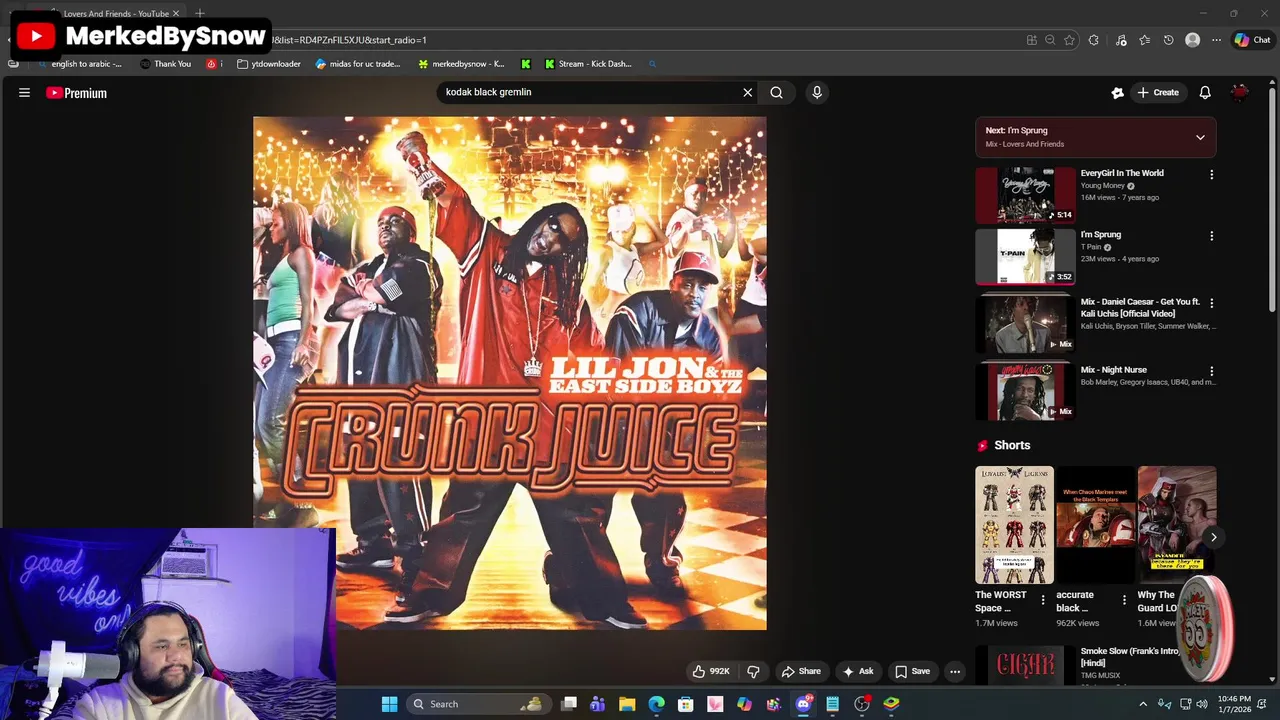Open File Explorer from the taskbar
The height and width of the screenshot is (720, 1280).
(627, 704)
